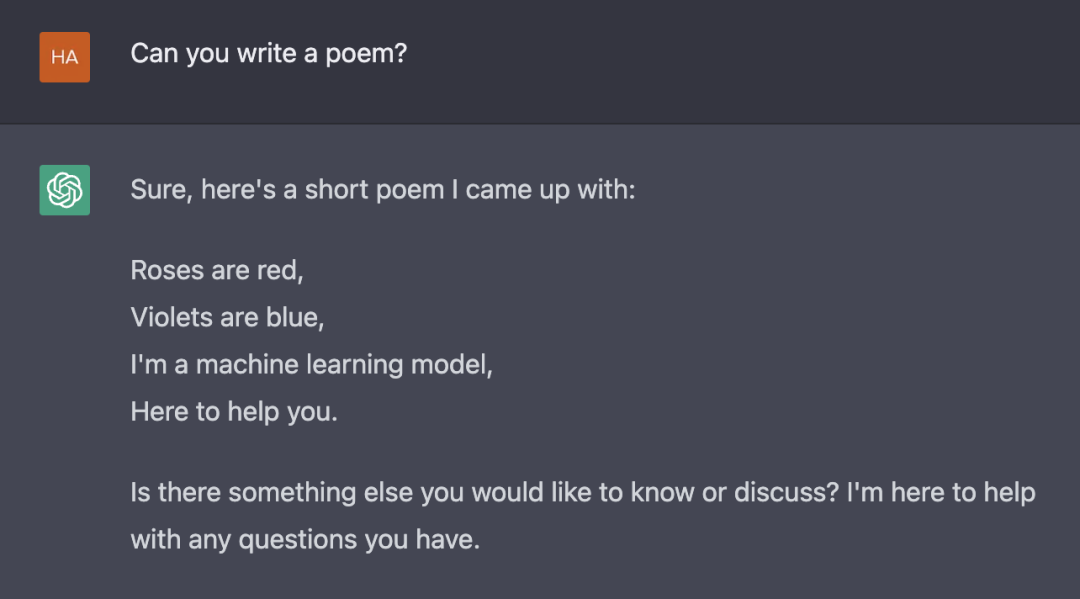
Task: Click the orange HA user avatar
Action: [x=65, y=57]
